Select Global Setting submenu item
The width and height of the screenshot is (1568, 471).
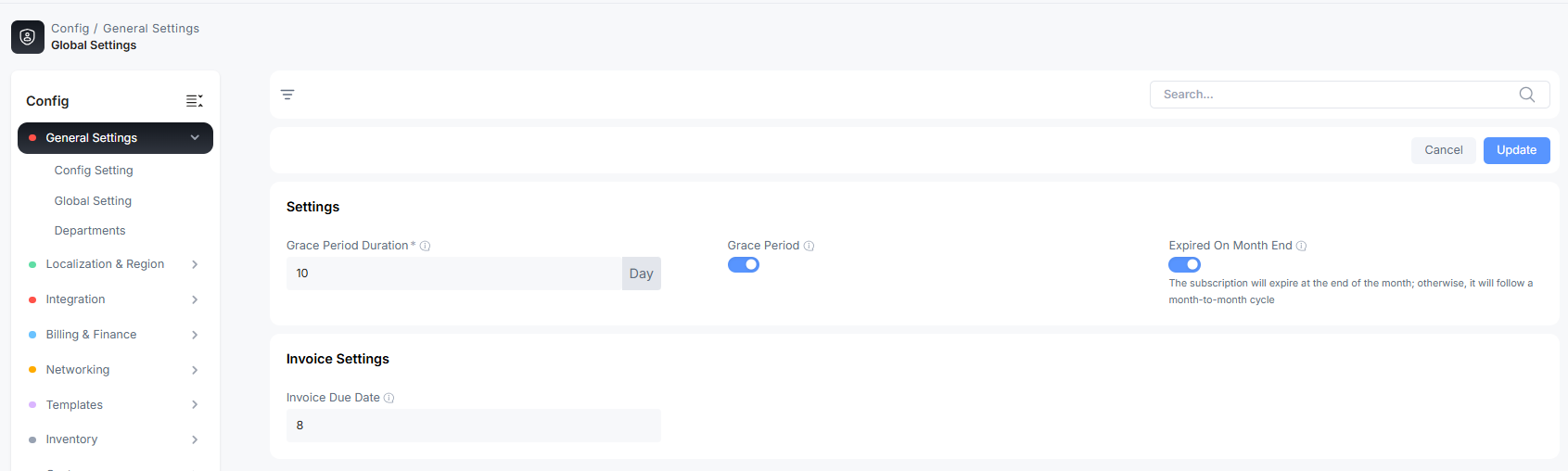(x=93, y=201)
